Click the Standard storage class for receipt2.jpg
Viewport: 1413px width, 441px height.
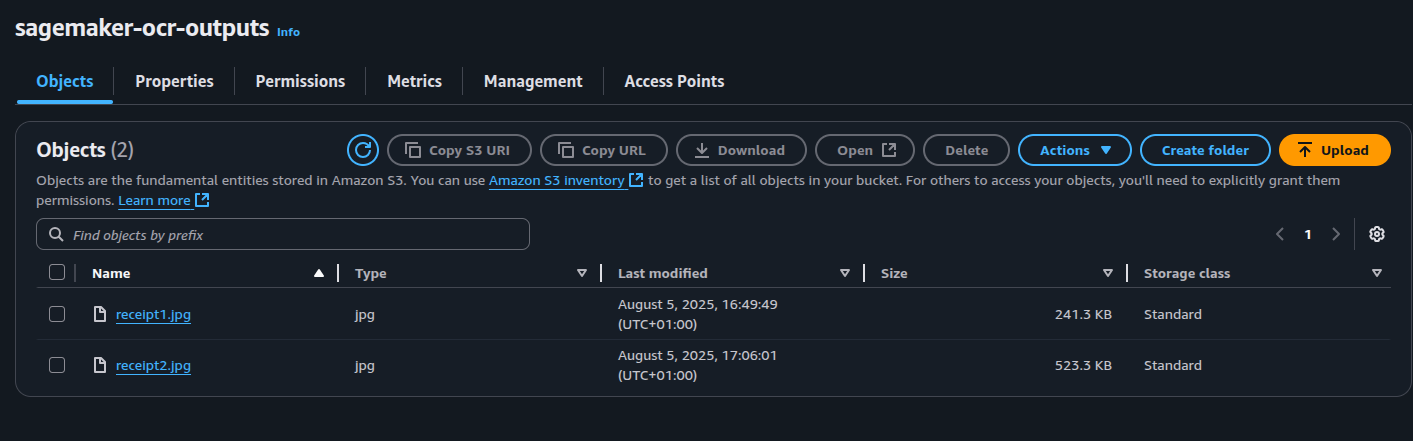[x=1173, y=365]
